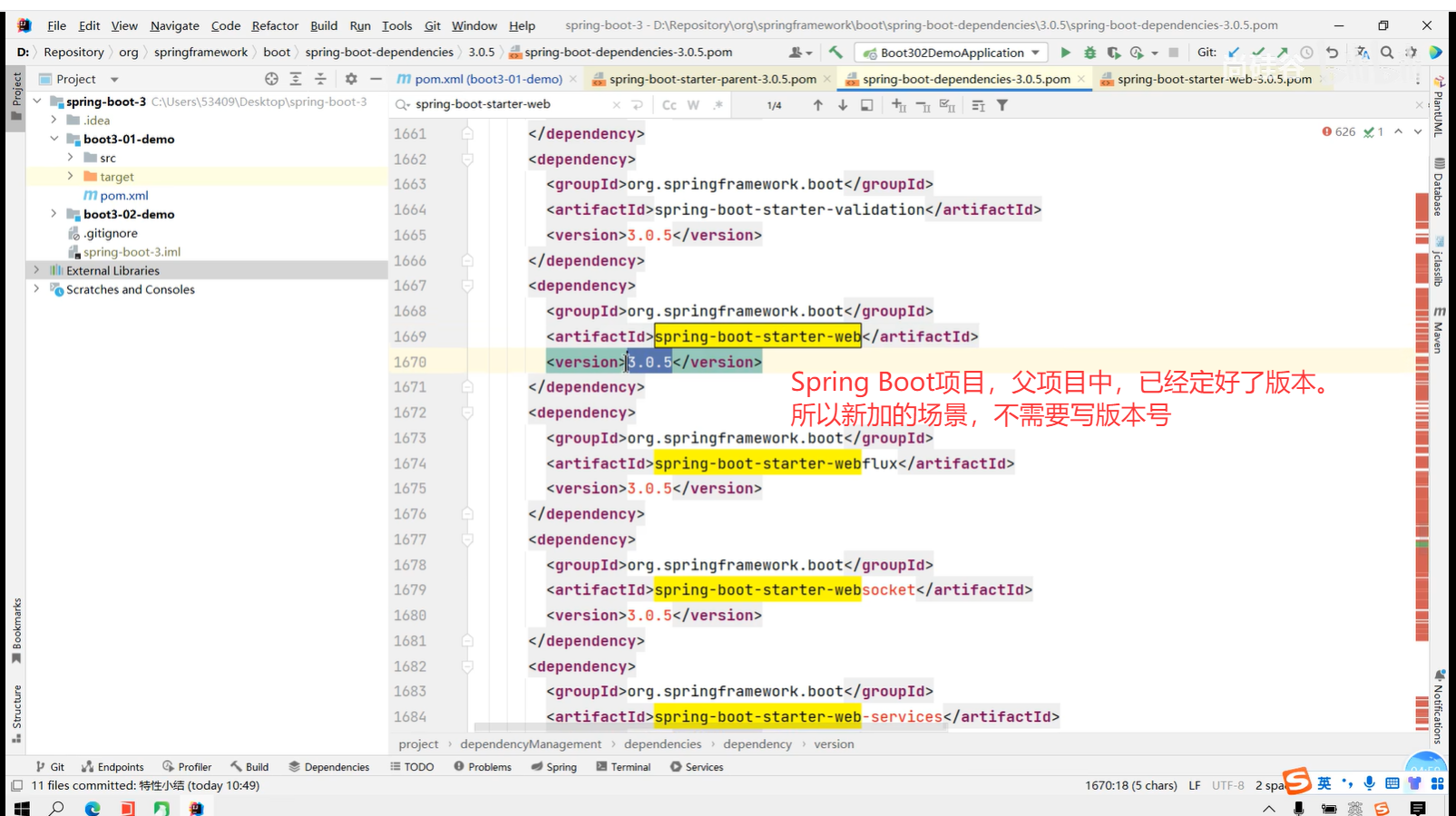Expand all in Project panel
The width and height of the screenshot is (1456, 816).
point(296,79)
